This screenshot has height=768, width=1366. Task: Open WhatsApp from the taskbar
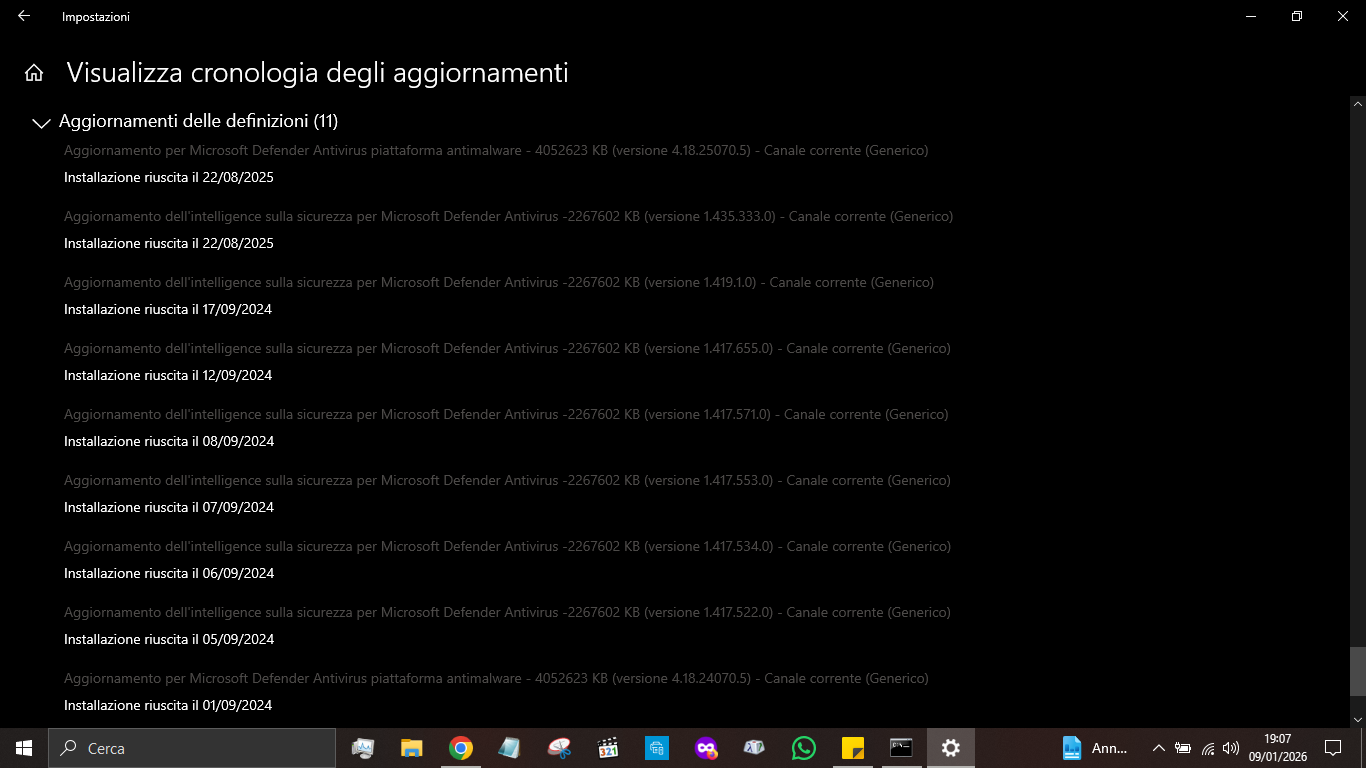(x=804, y=748)
